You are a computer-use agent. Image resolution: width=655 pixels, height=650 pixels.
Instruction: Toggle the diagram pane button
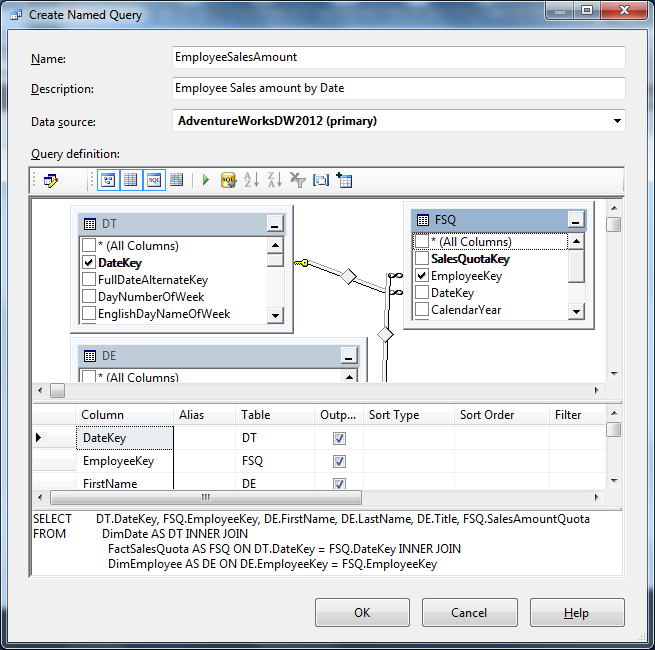[x=108, y=180]
